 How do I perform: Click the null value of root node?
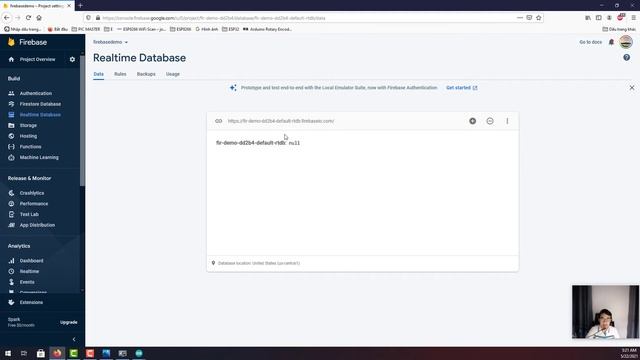tap(294, 143)
